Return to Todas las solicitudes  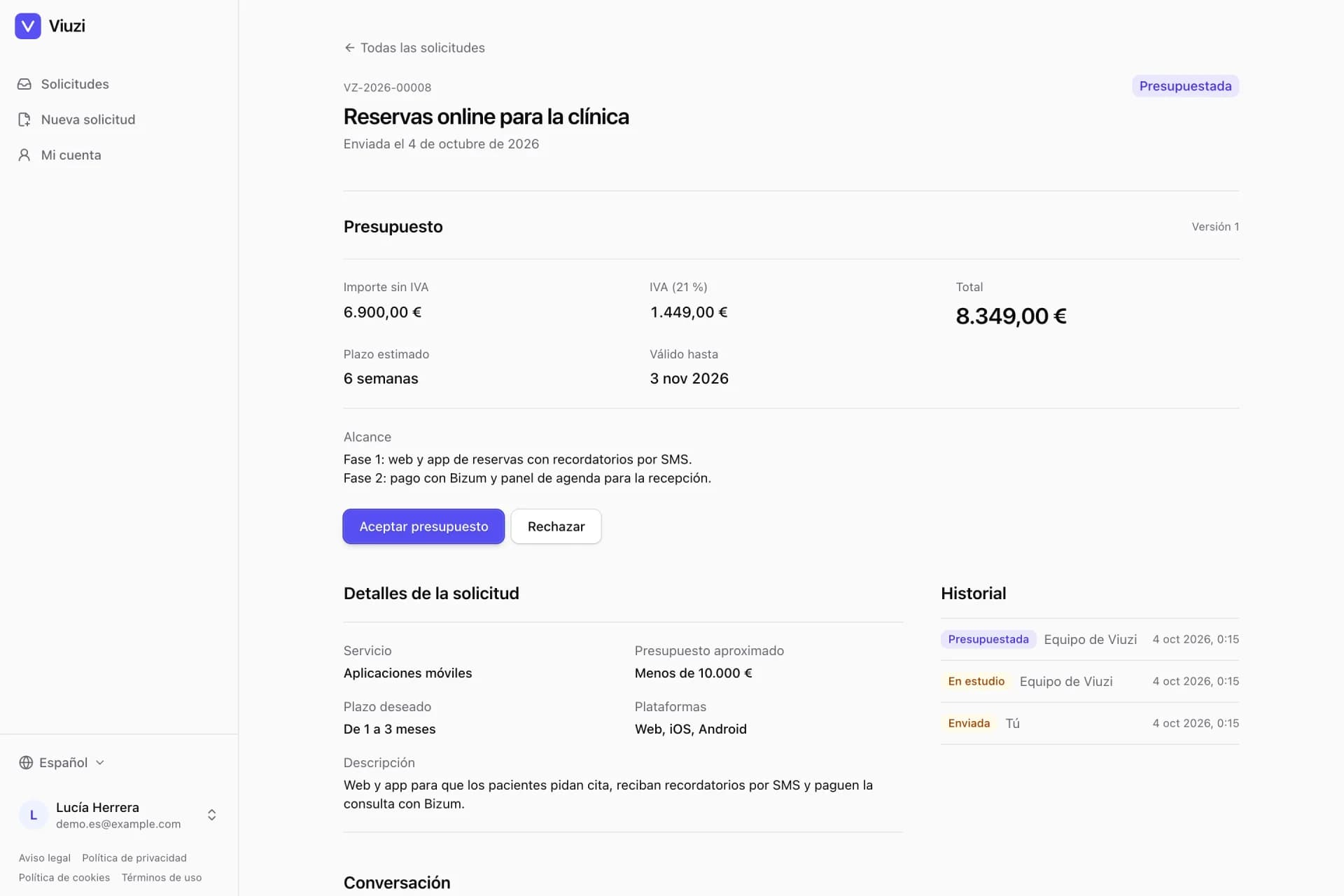pos(414,48)
